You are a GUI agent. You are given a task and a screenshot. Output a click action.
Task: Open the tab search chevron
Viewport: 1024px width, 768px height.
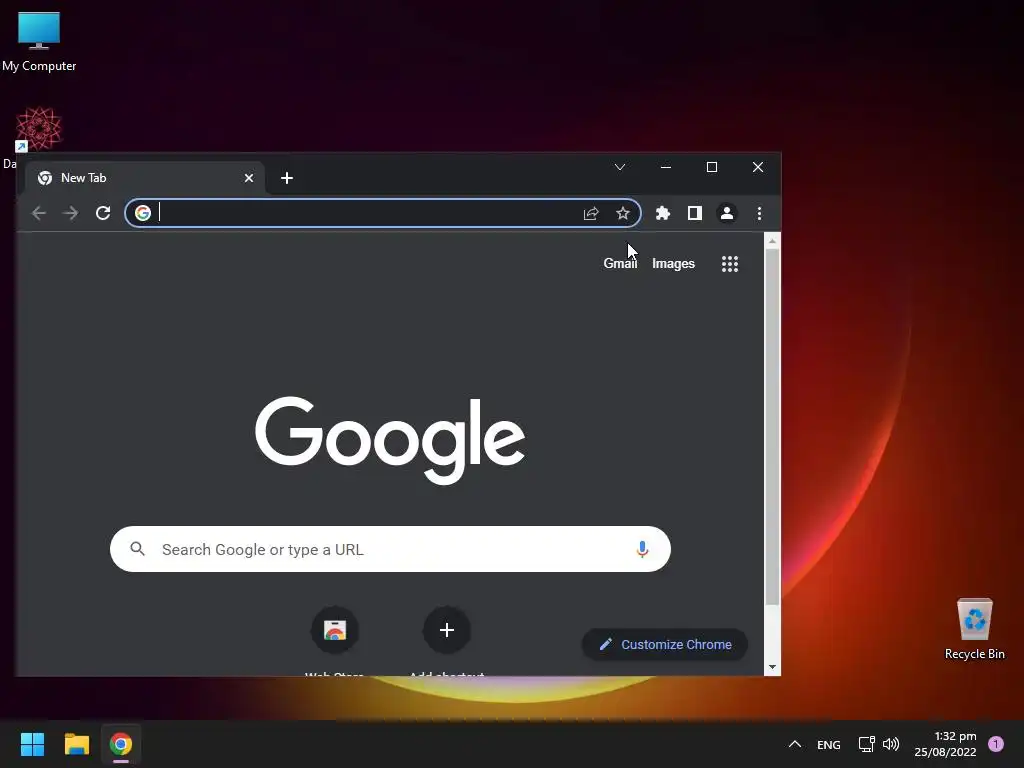point(620,167)
